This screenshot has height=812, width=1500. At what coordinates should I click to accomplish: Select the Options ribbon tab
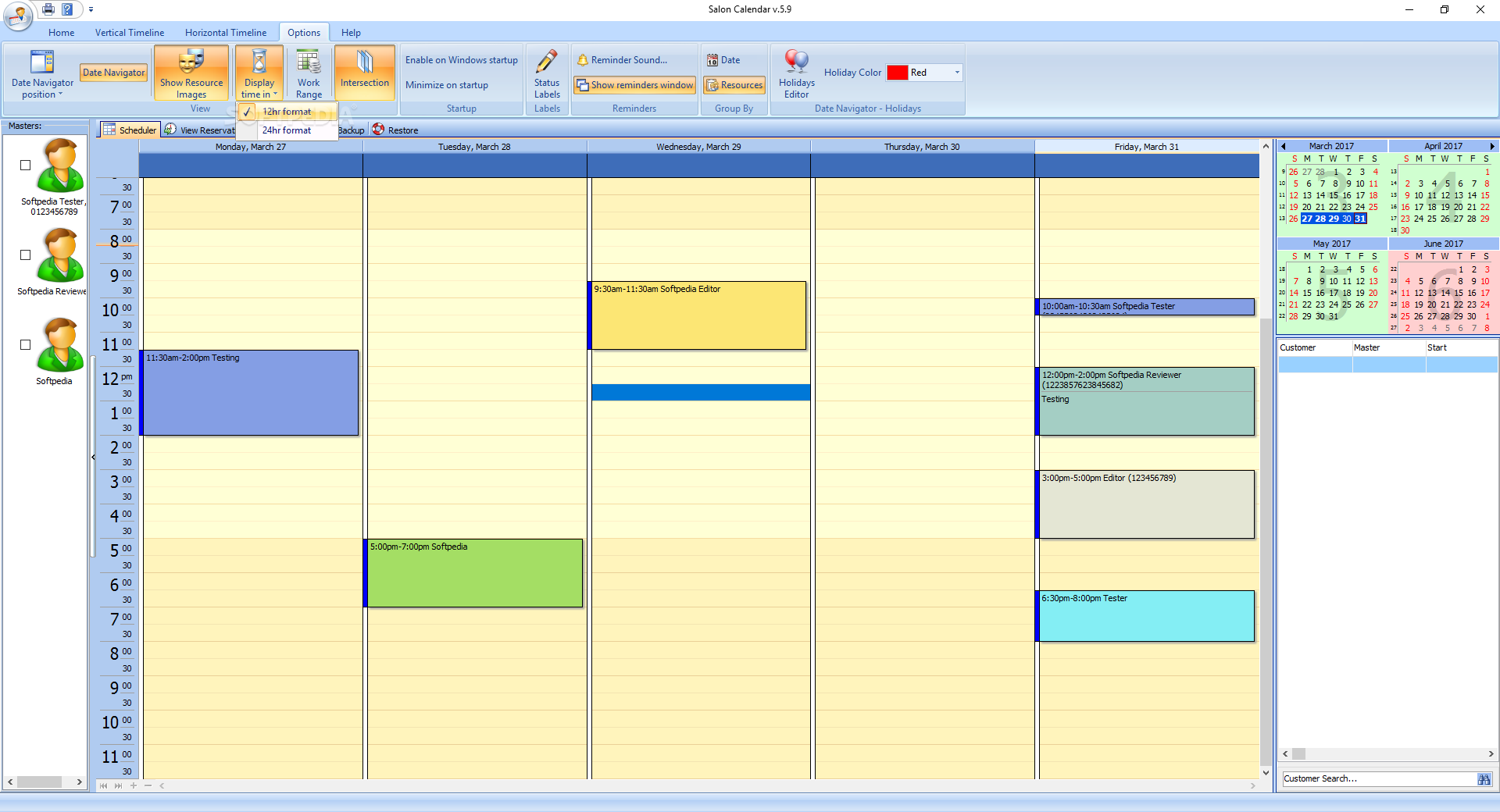click(304, 33)
